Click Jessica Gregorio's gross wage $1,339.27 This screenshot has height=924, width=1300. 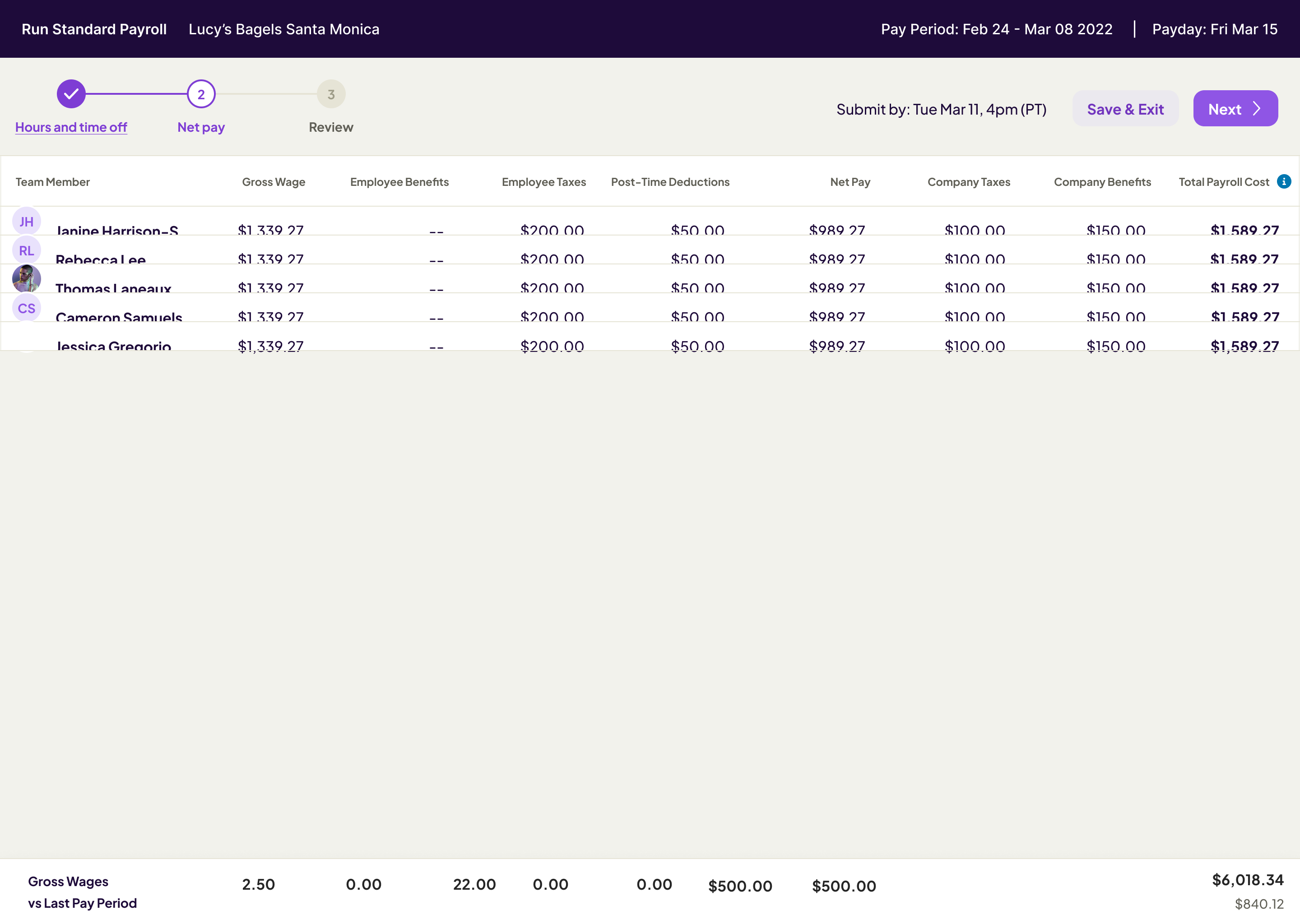point(271,346)
